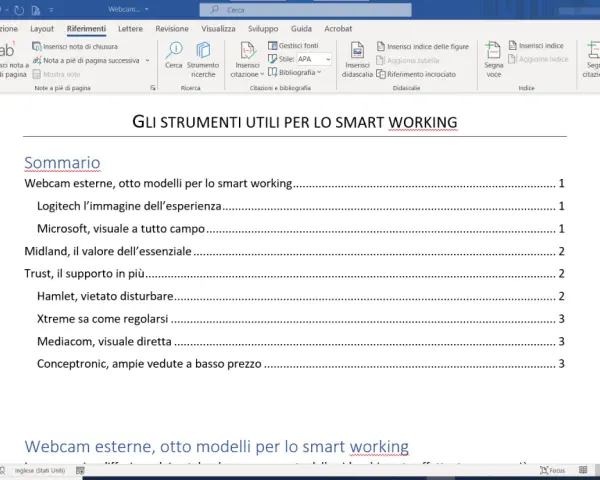Open the Visualizza tab
Image resolution: width=600 pixels, height=480 pixels.
[218, 29]
